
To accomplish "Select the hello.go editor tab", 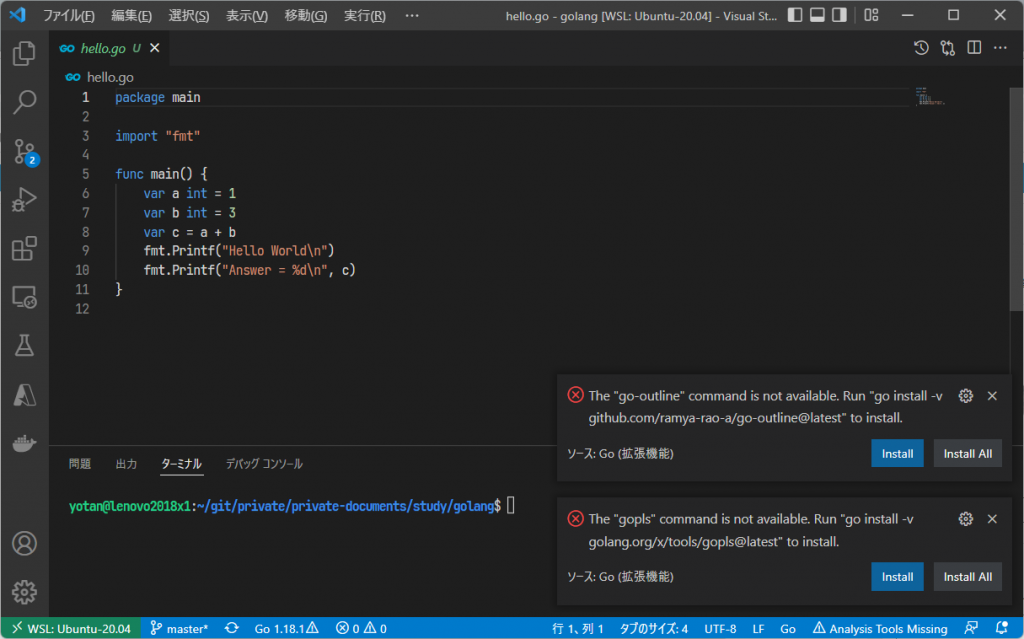I will (x=110, y=48).
